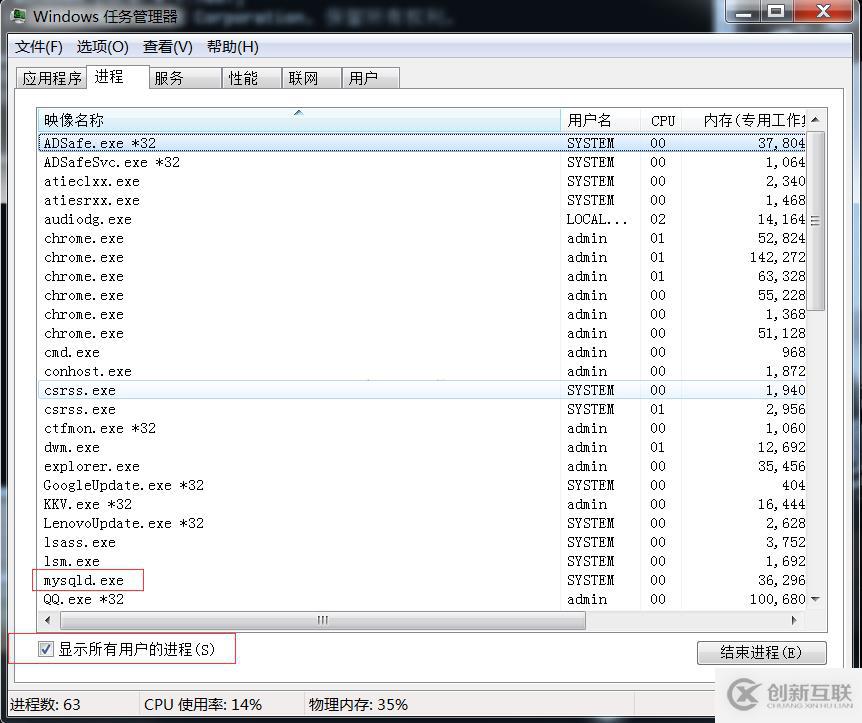This screenshot has height=723, width=862.
Task: Open the 帮助(H) menu
Action: click(233, 47)
